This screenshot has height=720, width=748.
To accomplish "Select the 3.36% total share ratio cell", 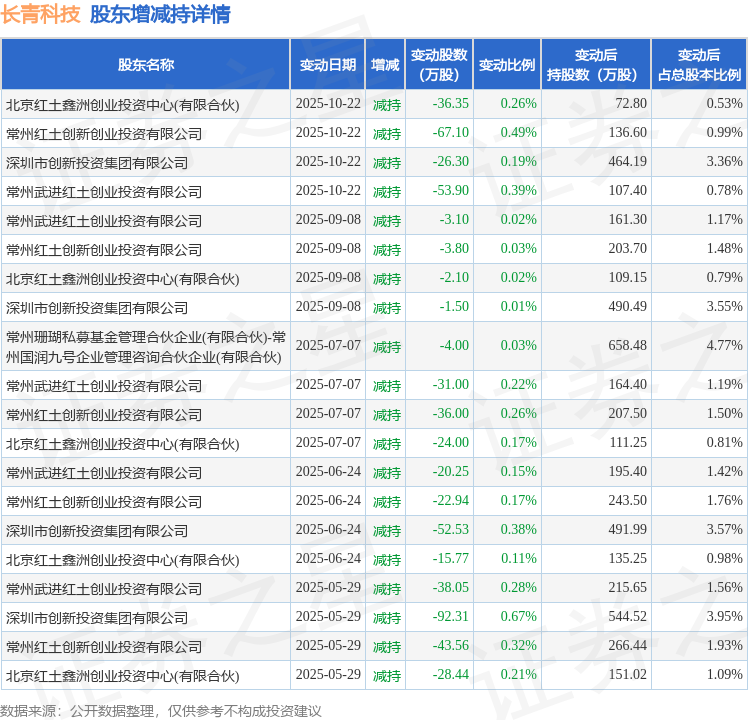I will tap(723, 162).
